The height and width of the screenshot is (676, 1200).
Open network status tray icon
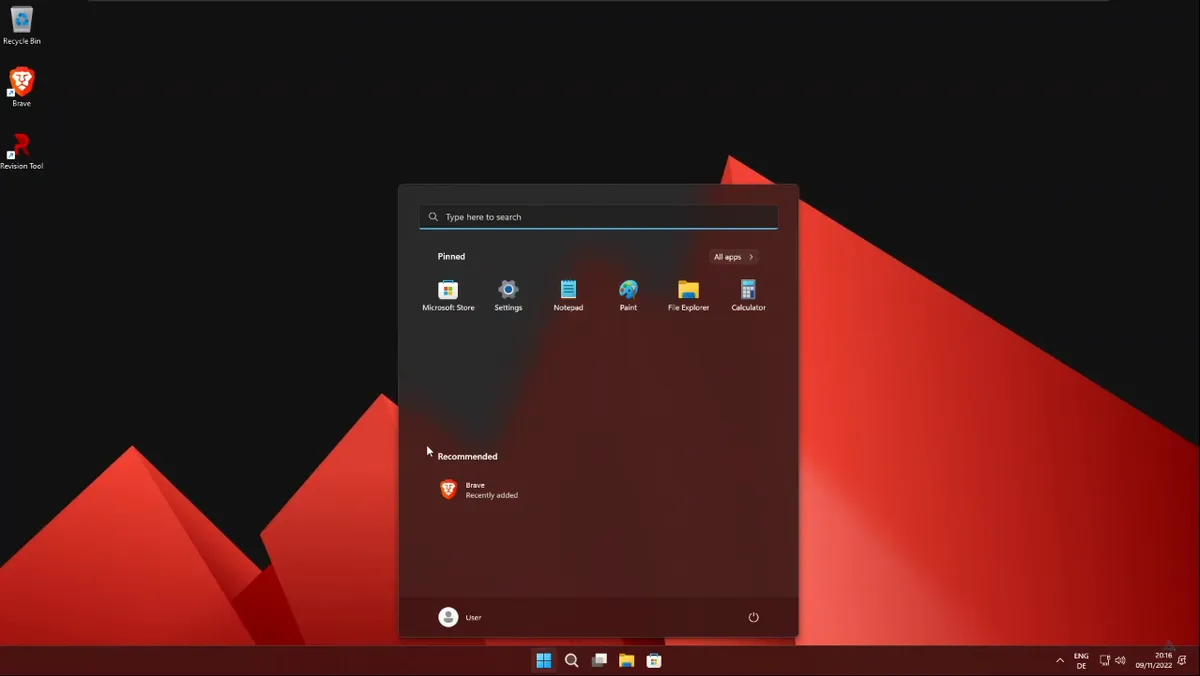coord(1105,661)
